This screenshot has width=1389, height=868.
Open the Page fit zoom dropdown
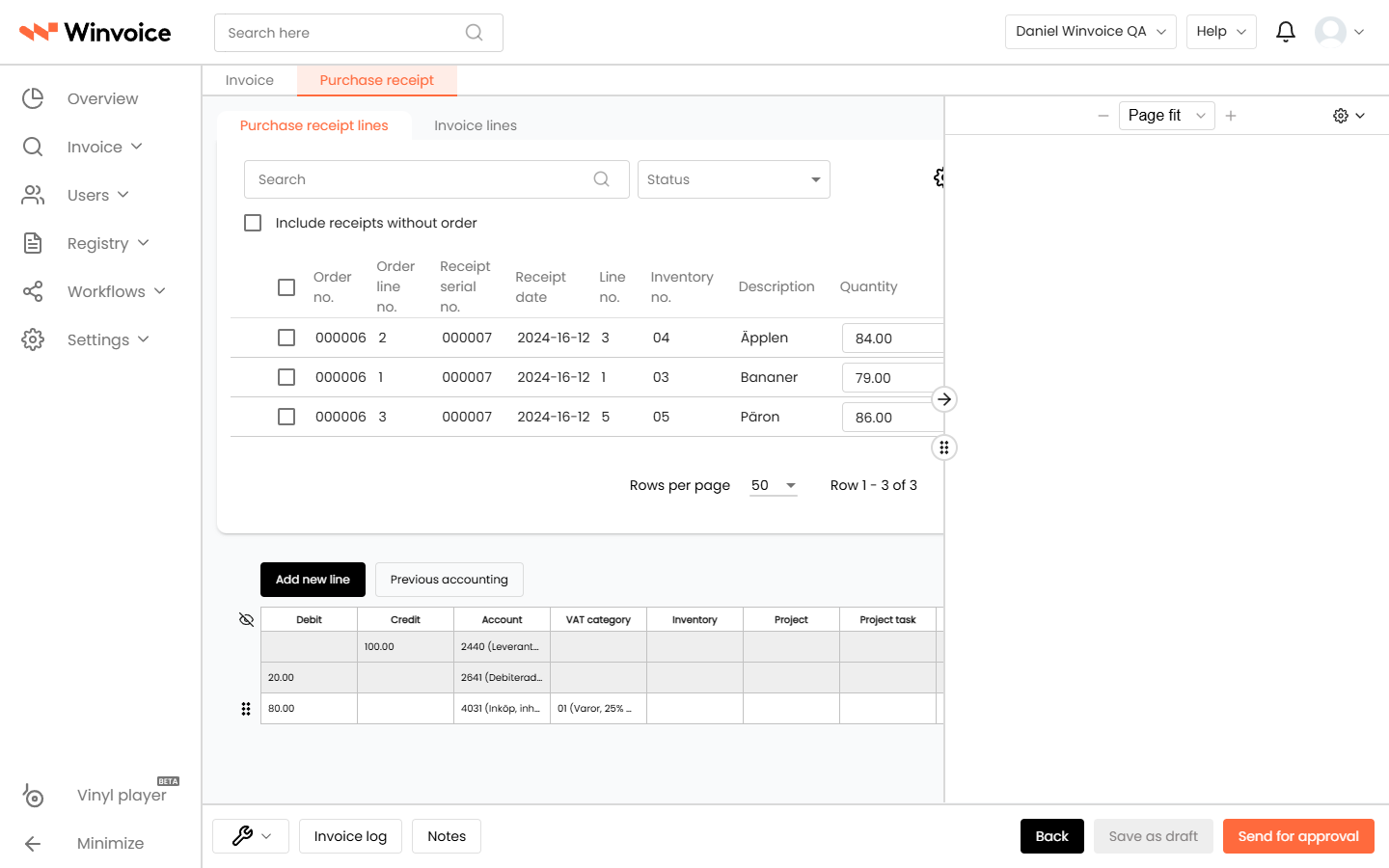point(1166,116)
